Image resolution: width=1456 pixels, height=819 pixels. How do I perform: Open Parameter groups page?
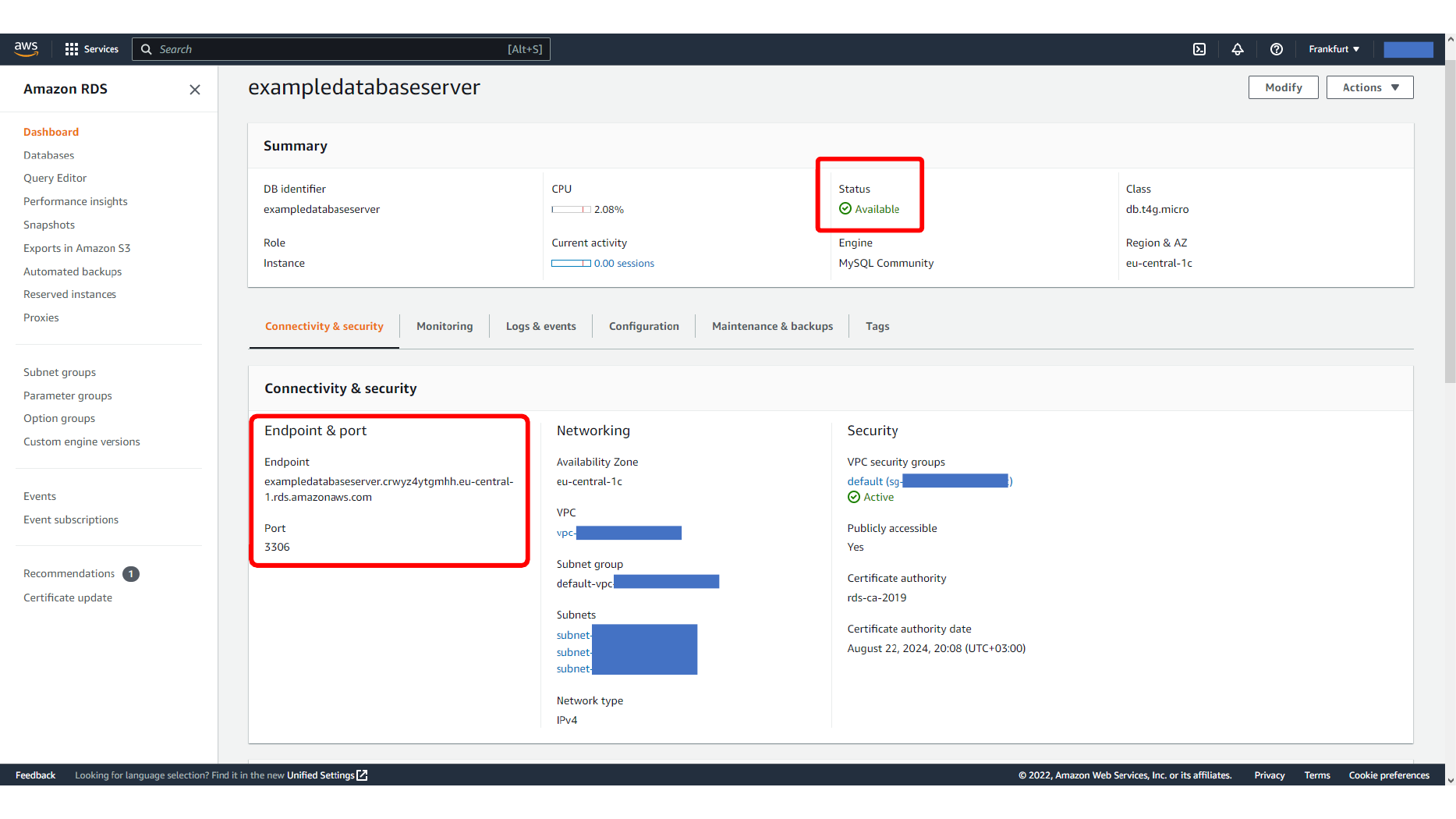[67, 395]
